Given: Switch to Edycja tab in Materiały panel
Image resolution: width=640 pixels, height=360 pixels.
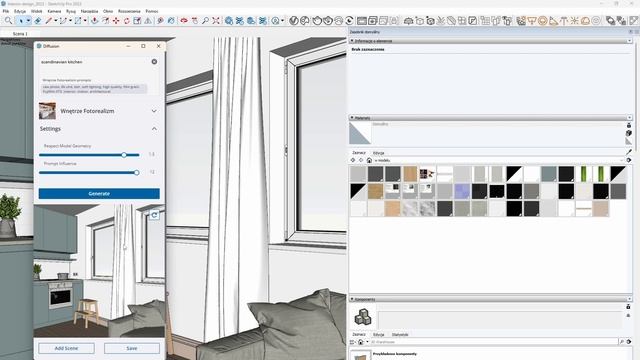Looking at the screenshot, I should tap(378, 153).
